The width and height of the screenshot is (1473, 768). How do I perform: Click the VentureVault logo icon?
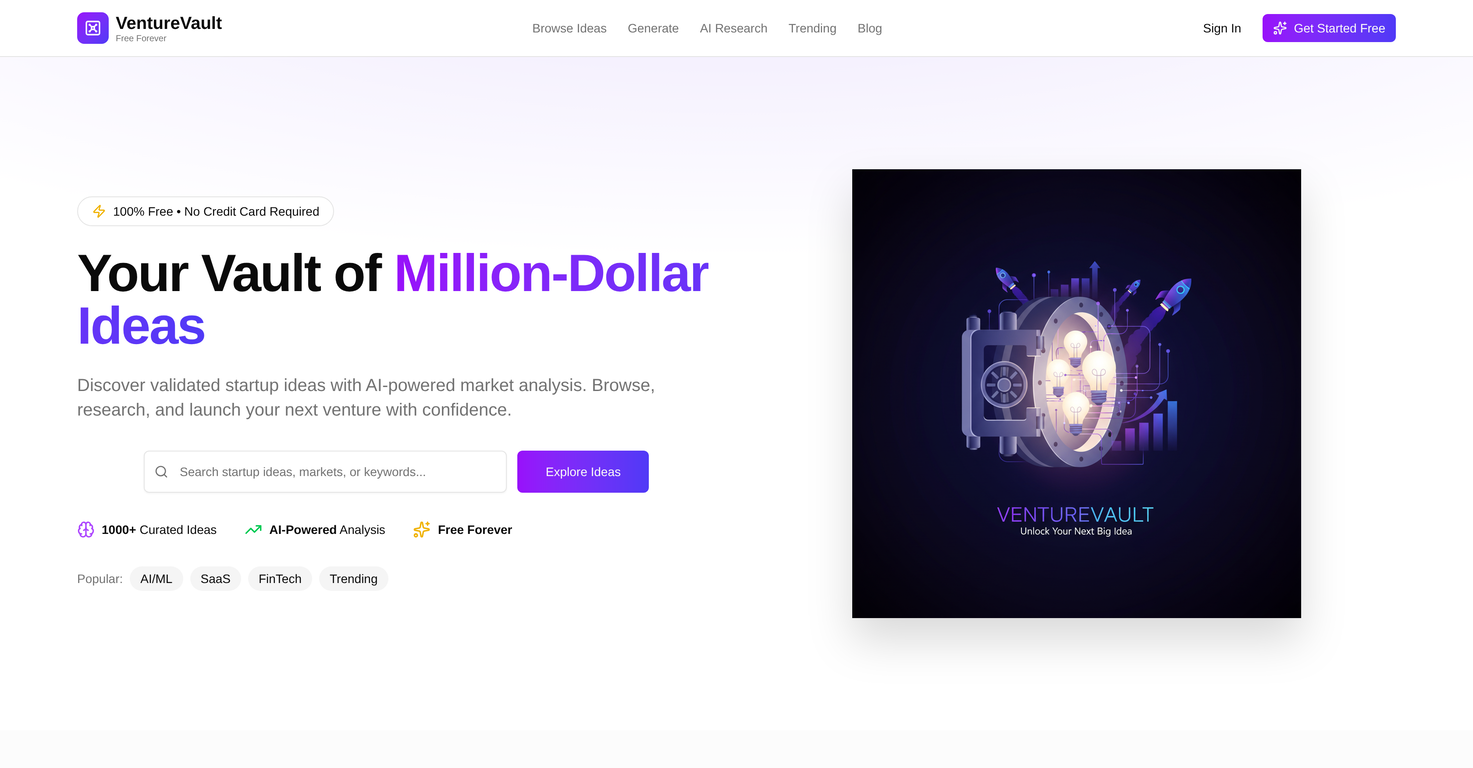[93, 28]
